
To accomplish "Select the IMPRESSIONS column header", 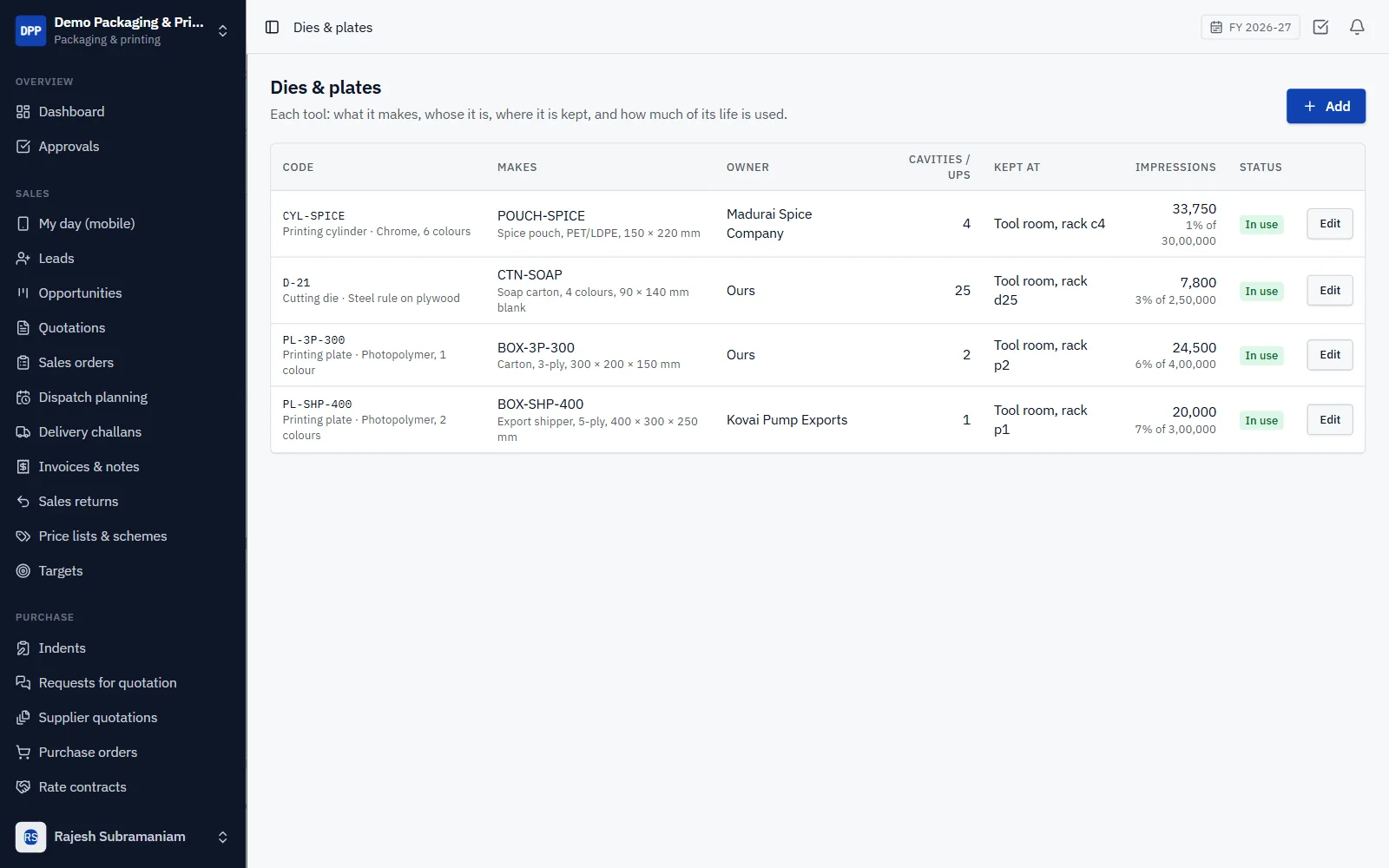I will click(1175, 168).
